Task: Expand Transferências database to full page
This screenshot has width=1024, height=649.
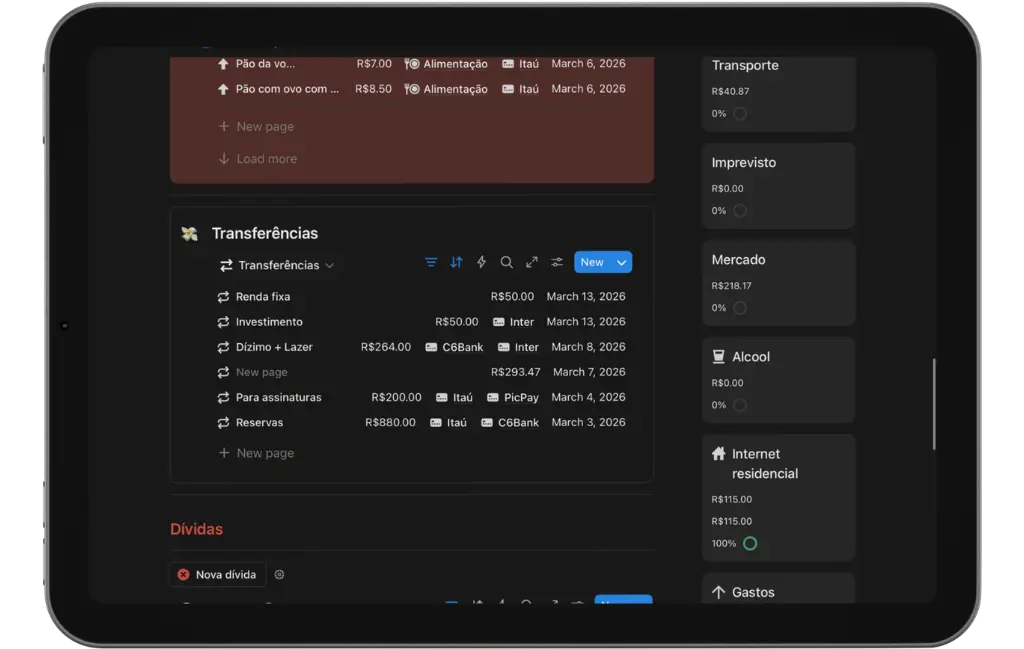Action: (x=532, y=262)
